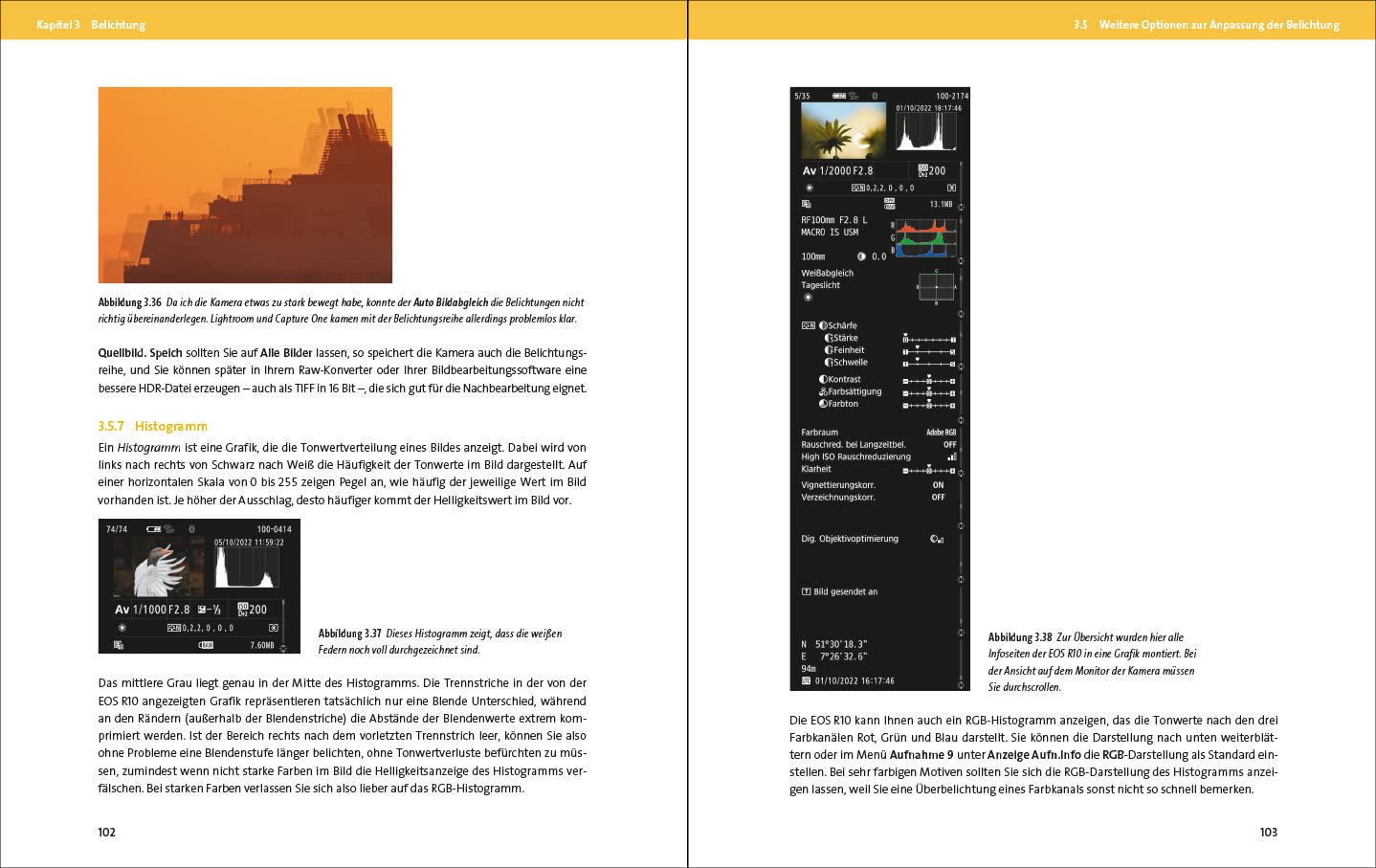This screenshot has width=1376, height=868.
Task: Click the Farbton color tone icon
Action: pyautogui.click(x=823, y=404)
